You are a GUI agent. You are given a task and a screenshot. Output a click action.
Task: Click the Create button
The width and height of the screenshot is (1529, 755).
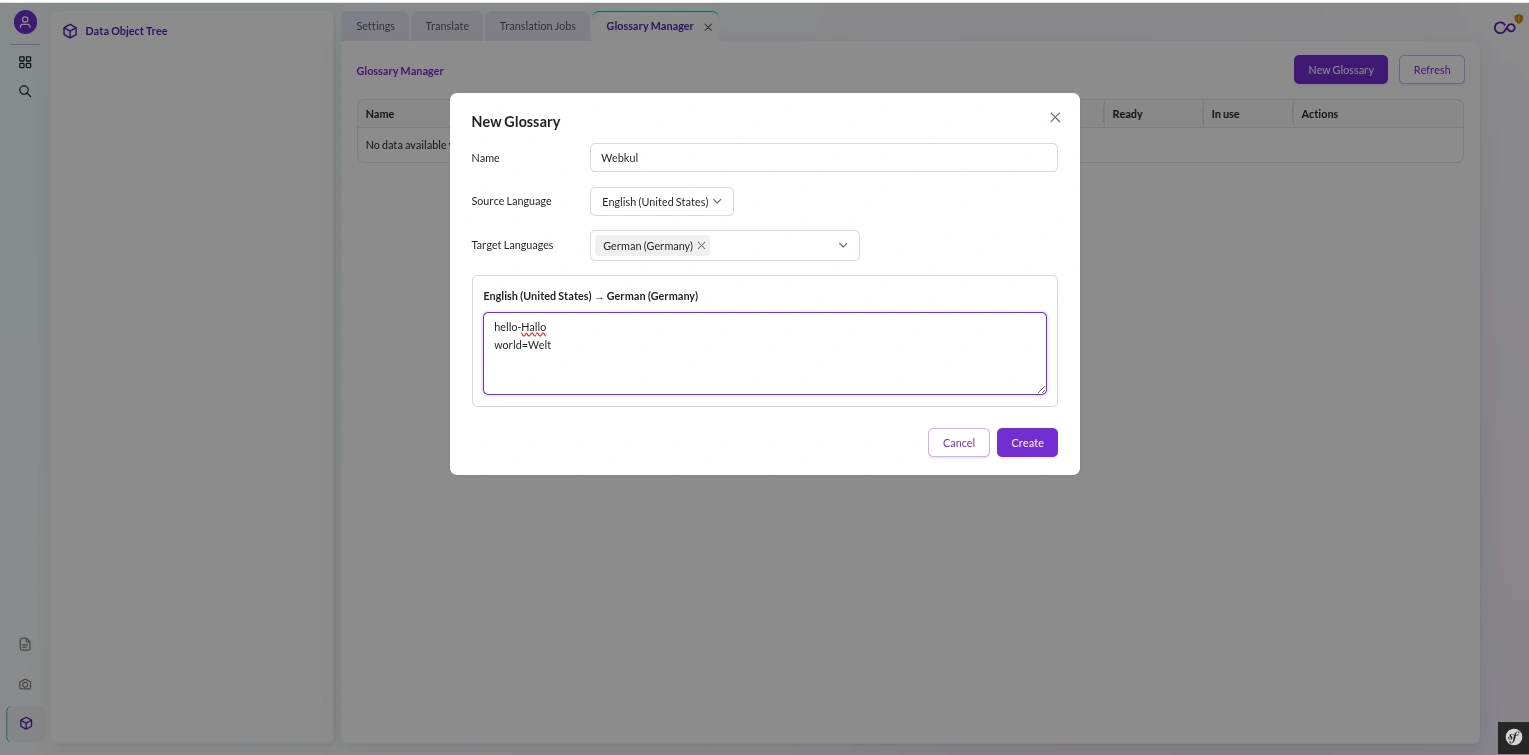click(x=1027, y=443)
